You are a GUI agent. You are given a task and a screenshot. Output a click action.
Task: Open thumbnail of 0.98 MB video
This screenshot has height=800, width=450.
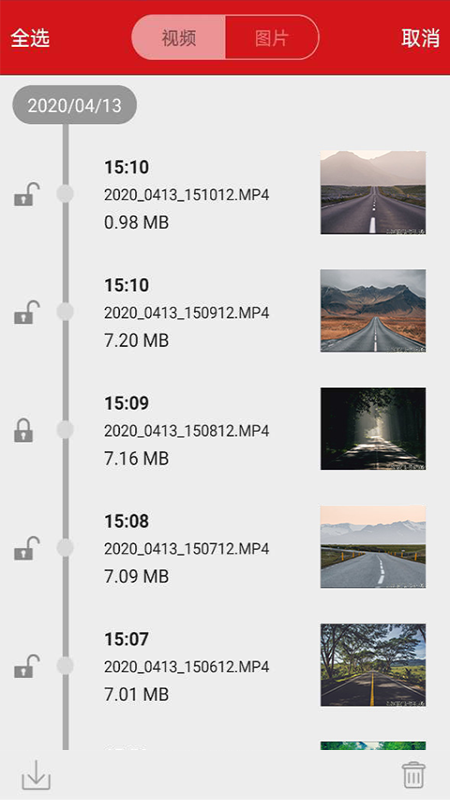click(x=373, y=192)
